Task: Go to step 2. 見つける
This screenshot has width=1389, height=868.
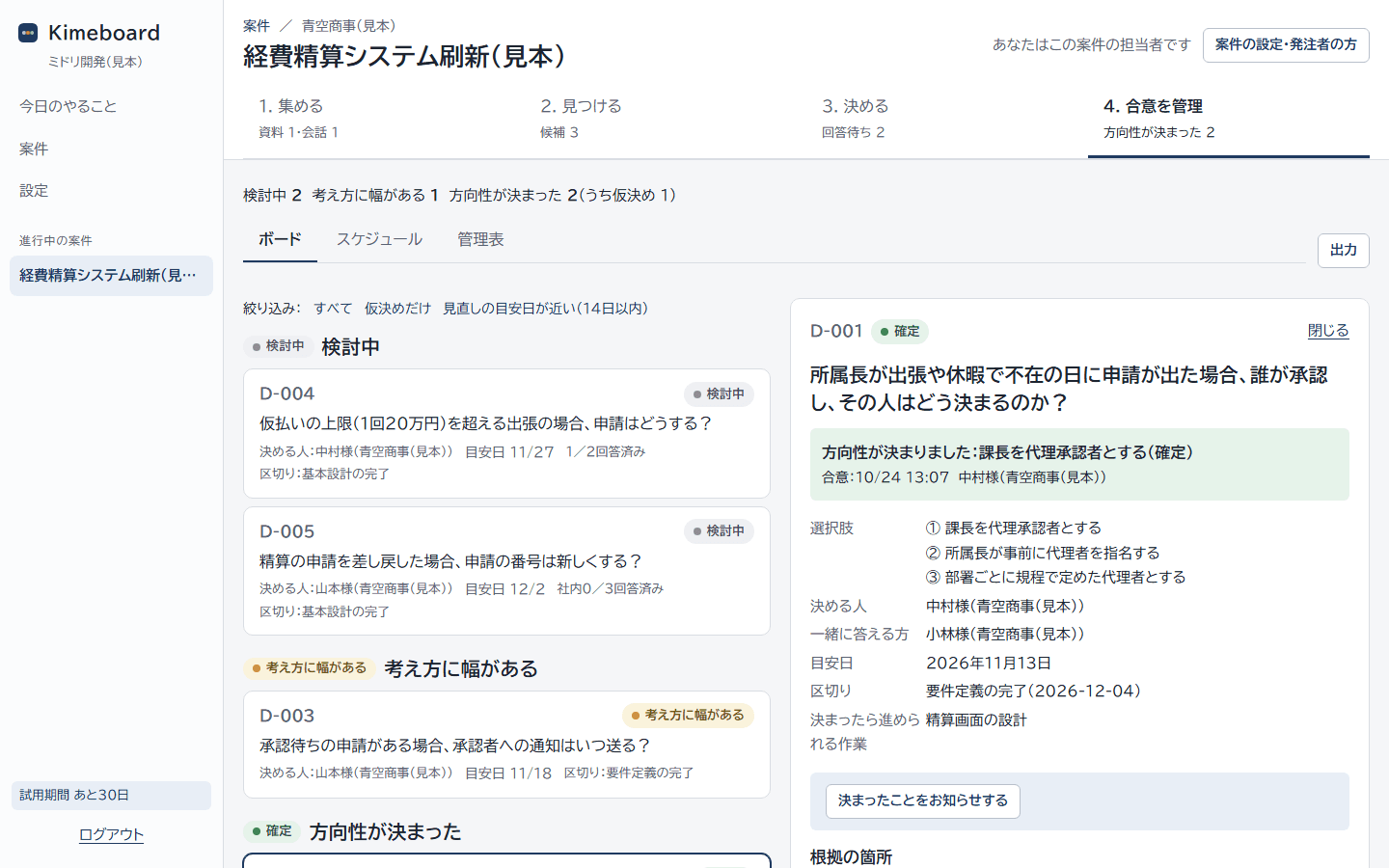Action: click(666, 118)
